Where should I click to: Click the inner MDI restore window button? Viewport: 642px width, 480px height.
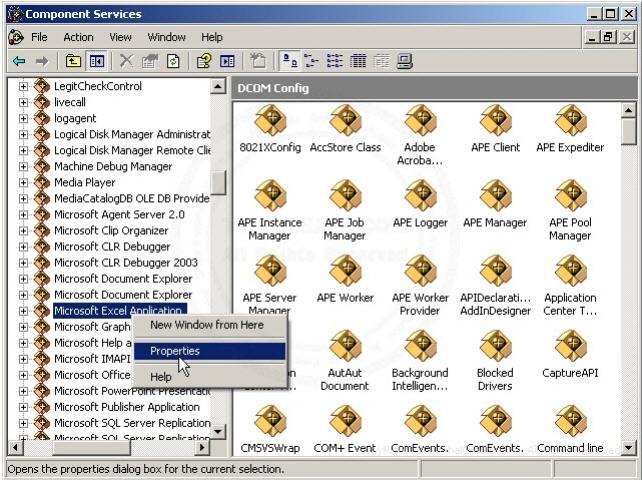pos(608,37)
